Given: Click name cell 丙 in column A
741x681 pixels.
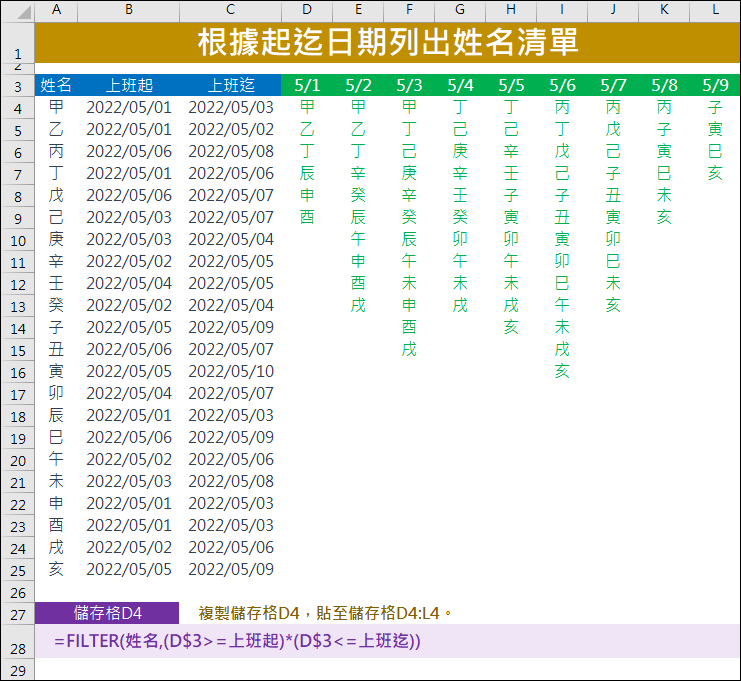Looking at the screenshot, I should 56,151.
